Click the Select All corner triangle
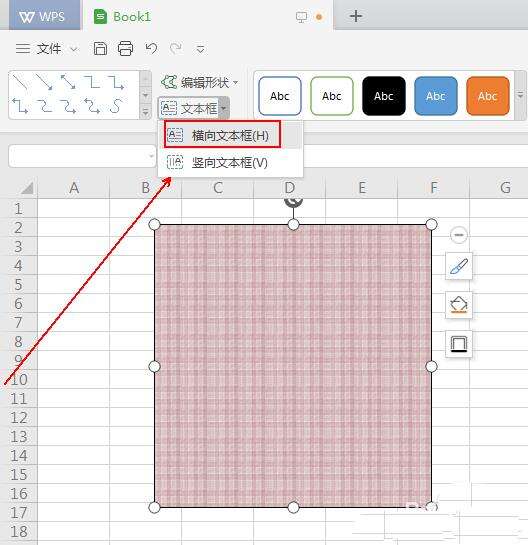This screenshot has width=528, height=545. click(27, 188)
